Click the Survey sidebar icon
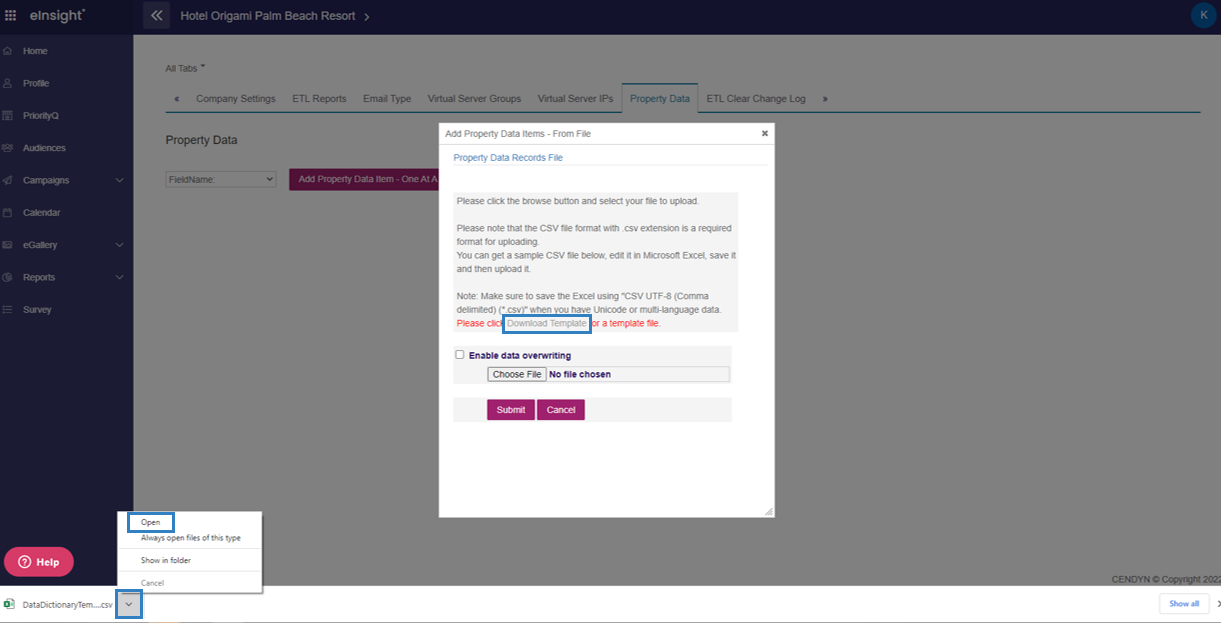 [x=8, y=309]
